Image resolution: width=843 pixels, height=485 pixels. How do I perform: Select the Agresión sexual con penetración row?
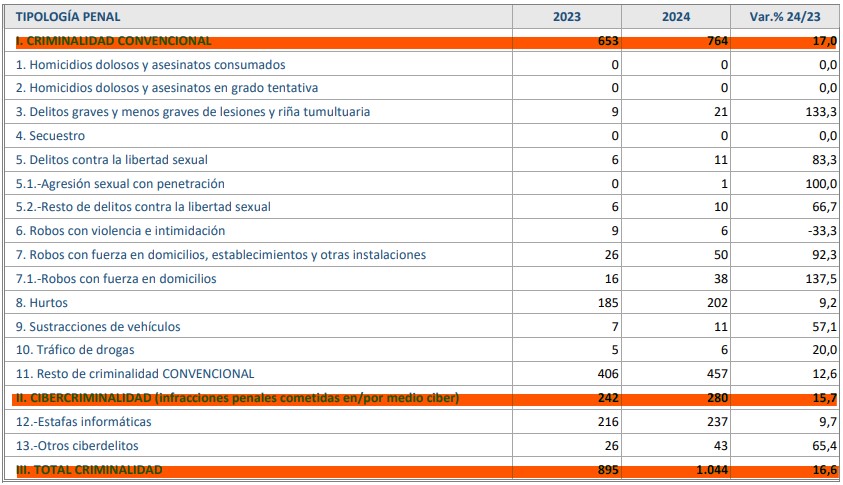[120, 183]
